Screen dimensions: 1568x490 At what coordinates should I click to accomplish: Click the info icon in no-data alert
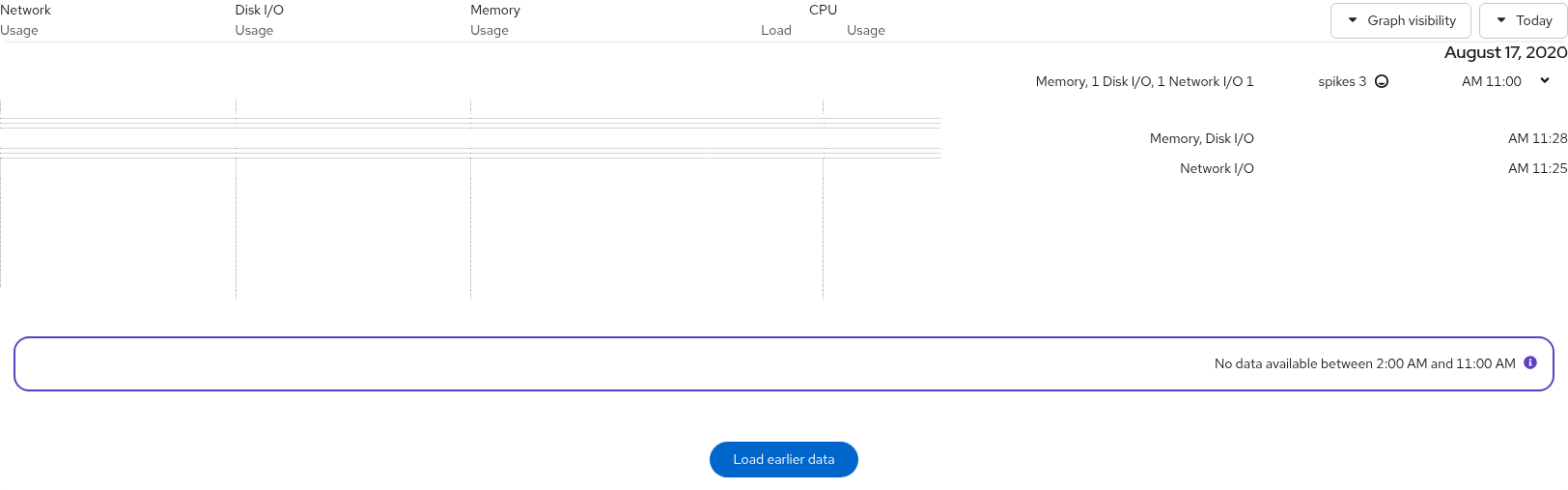pos(1530,362)
